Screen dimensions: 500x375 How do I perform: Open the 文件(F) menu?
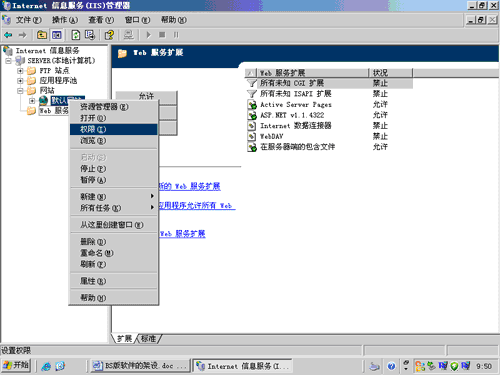point(28,20)
